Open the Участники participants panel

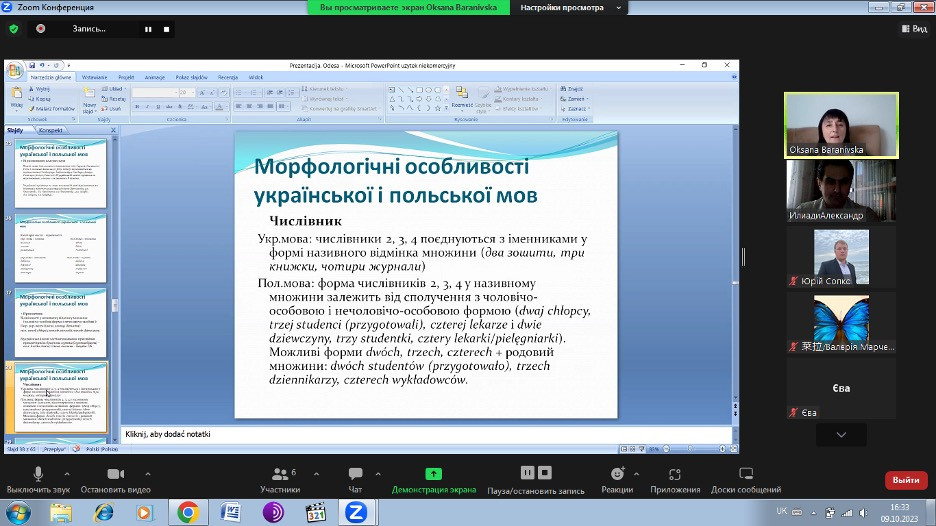[x=279, y=474]
